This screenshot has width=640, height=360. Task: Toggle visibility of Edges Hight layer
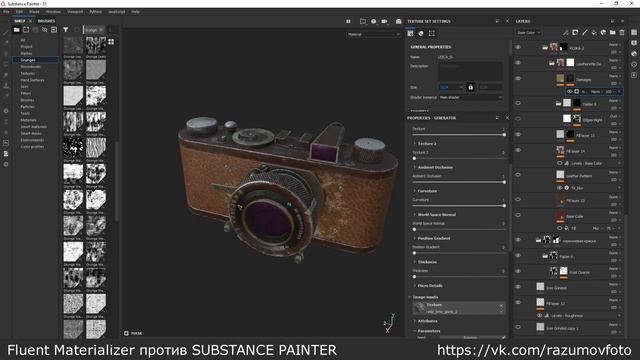(518, 119)
